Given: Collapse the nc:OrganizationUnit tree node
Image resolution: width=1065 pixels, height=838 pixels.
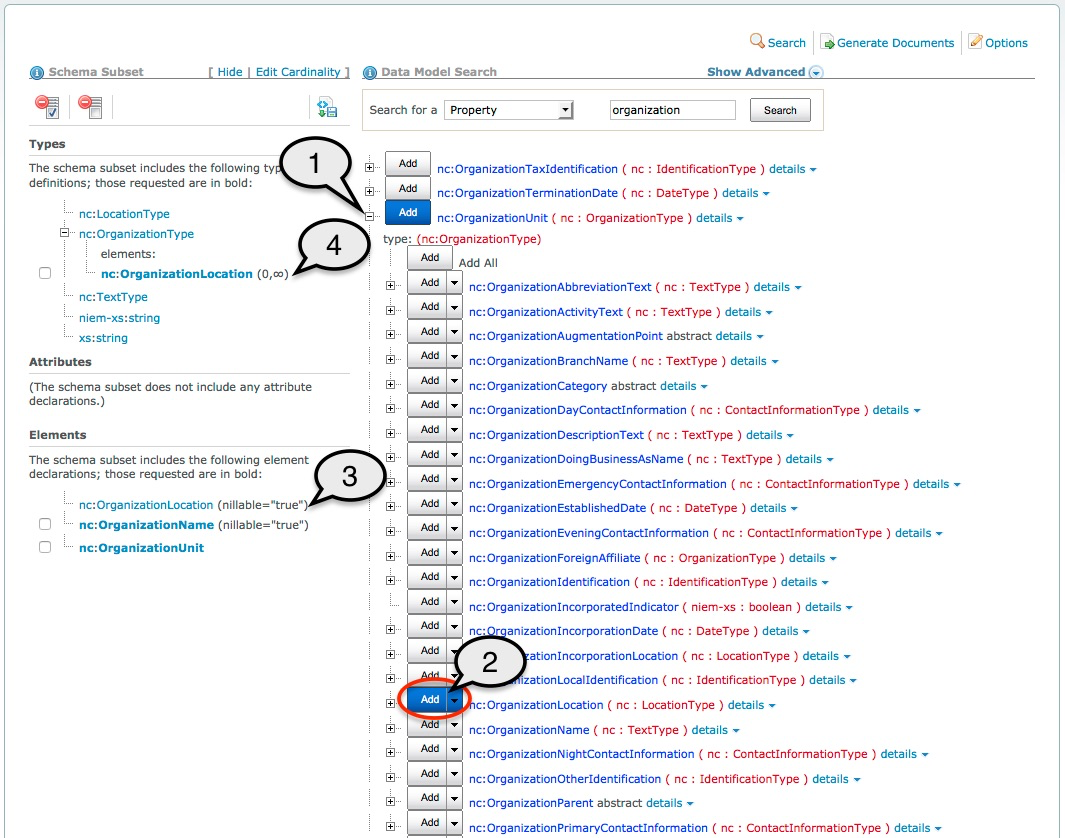Looking at the screenshot, I should 370,215.
